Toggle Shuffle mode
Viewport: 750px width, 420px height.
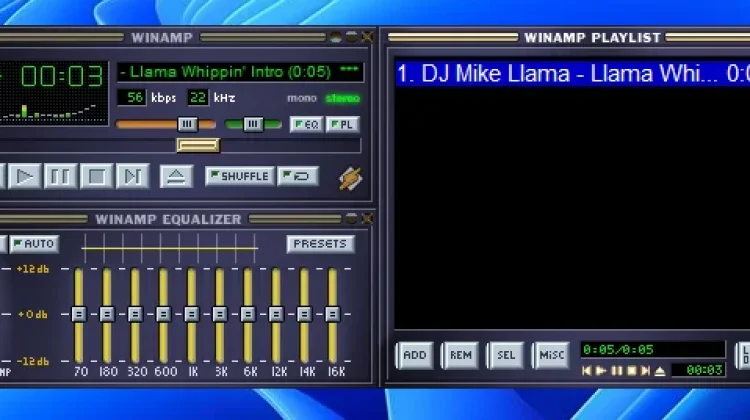point(240,176)
